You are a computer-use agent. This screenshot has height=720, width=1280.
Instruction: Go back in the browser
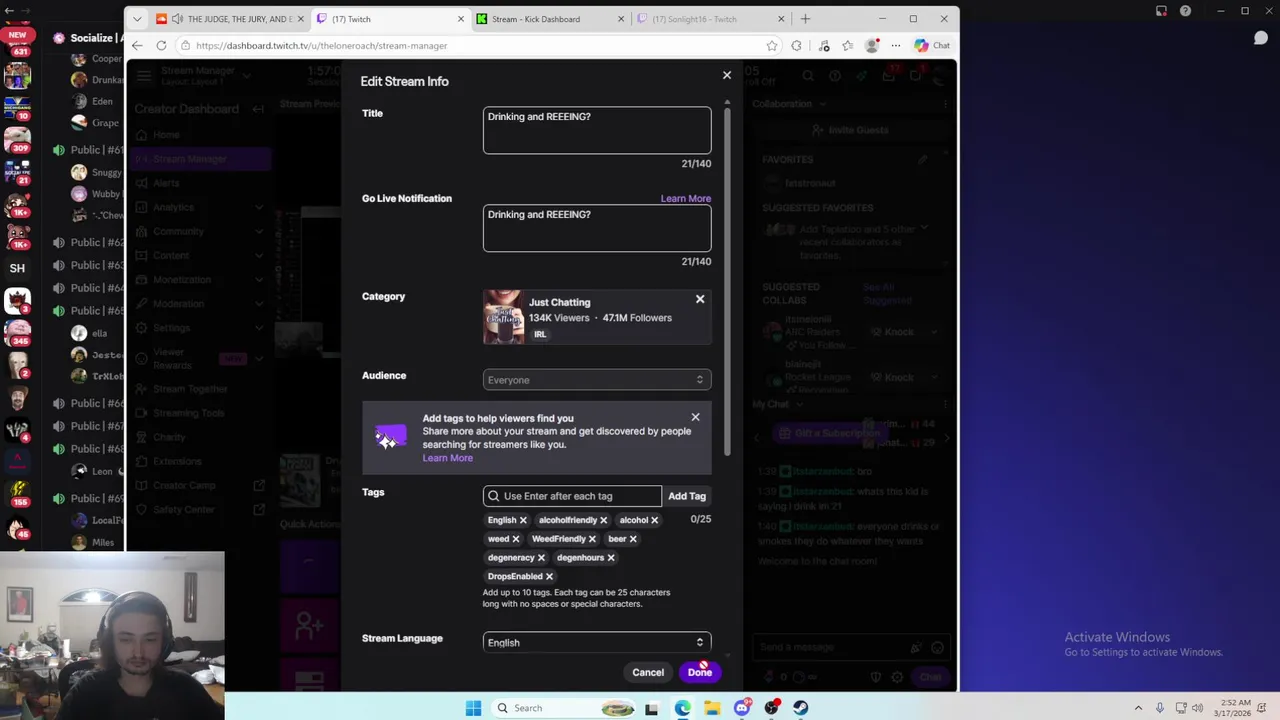136,45
